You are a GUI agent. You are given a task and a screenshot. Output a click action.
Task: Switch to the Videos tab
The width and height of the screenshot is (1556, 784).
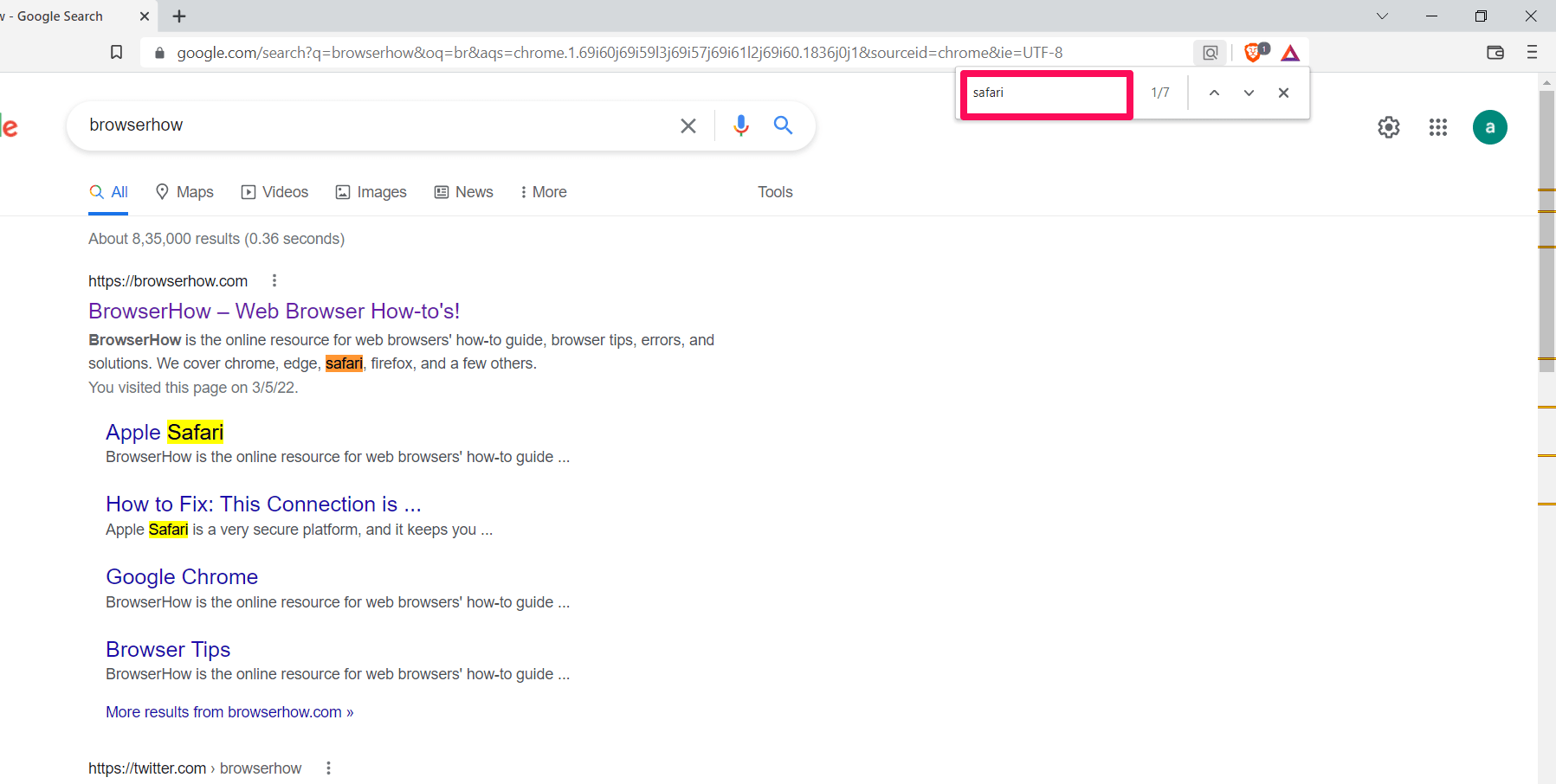point(274,192)
